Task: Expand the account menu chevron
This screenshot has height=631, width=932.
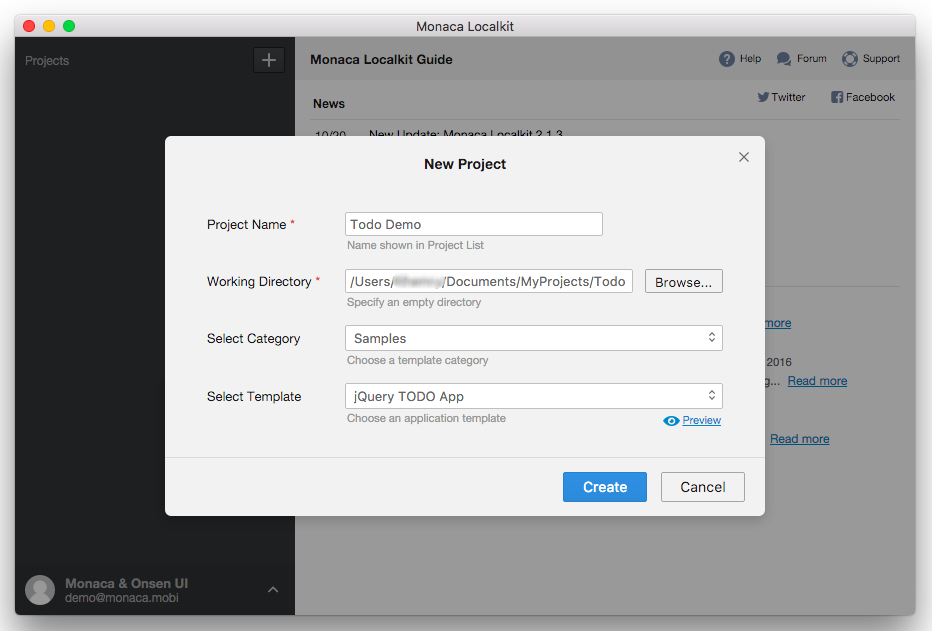Action: tap(273, 590)
